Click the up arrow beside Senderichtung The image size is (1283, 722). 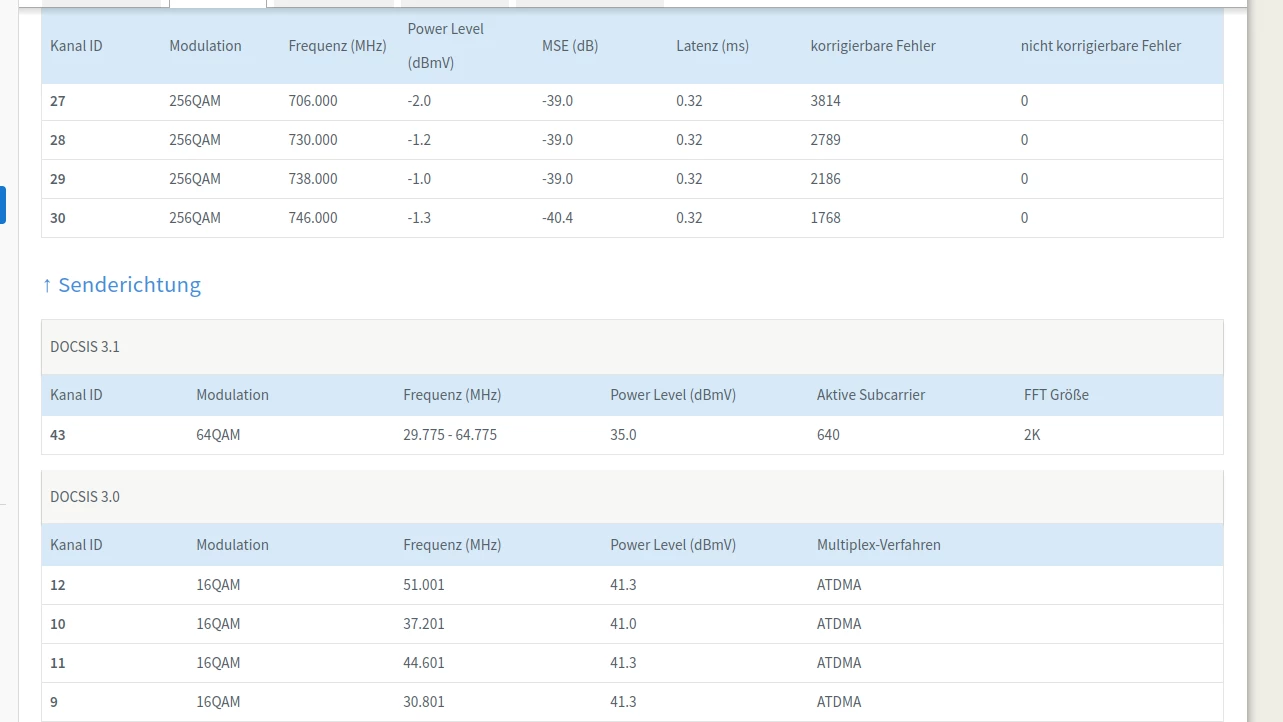click(47, 285)
